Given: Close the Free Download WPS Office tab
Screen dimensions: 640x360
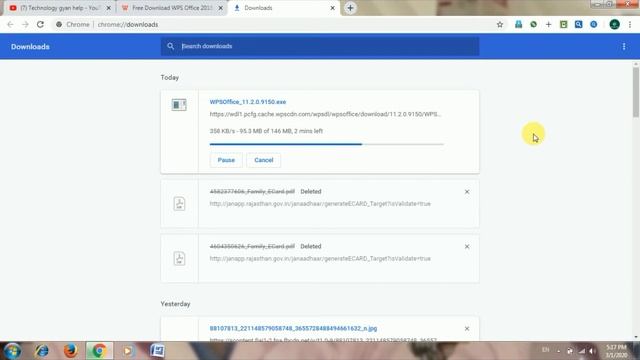Looking at the screenshot, I should point(220,8).
